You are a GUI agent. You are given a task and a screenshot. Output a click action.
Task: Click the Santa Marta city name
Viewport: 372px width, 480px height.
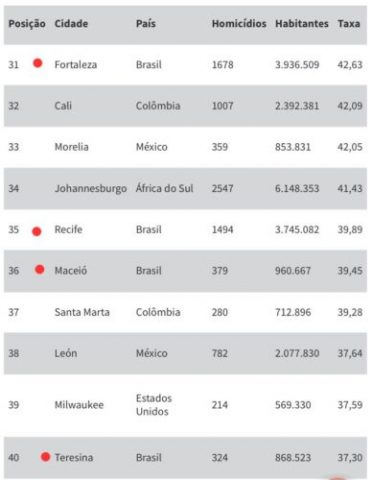(x=82, y=312)
